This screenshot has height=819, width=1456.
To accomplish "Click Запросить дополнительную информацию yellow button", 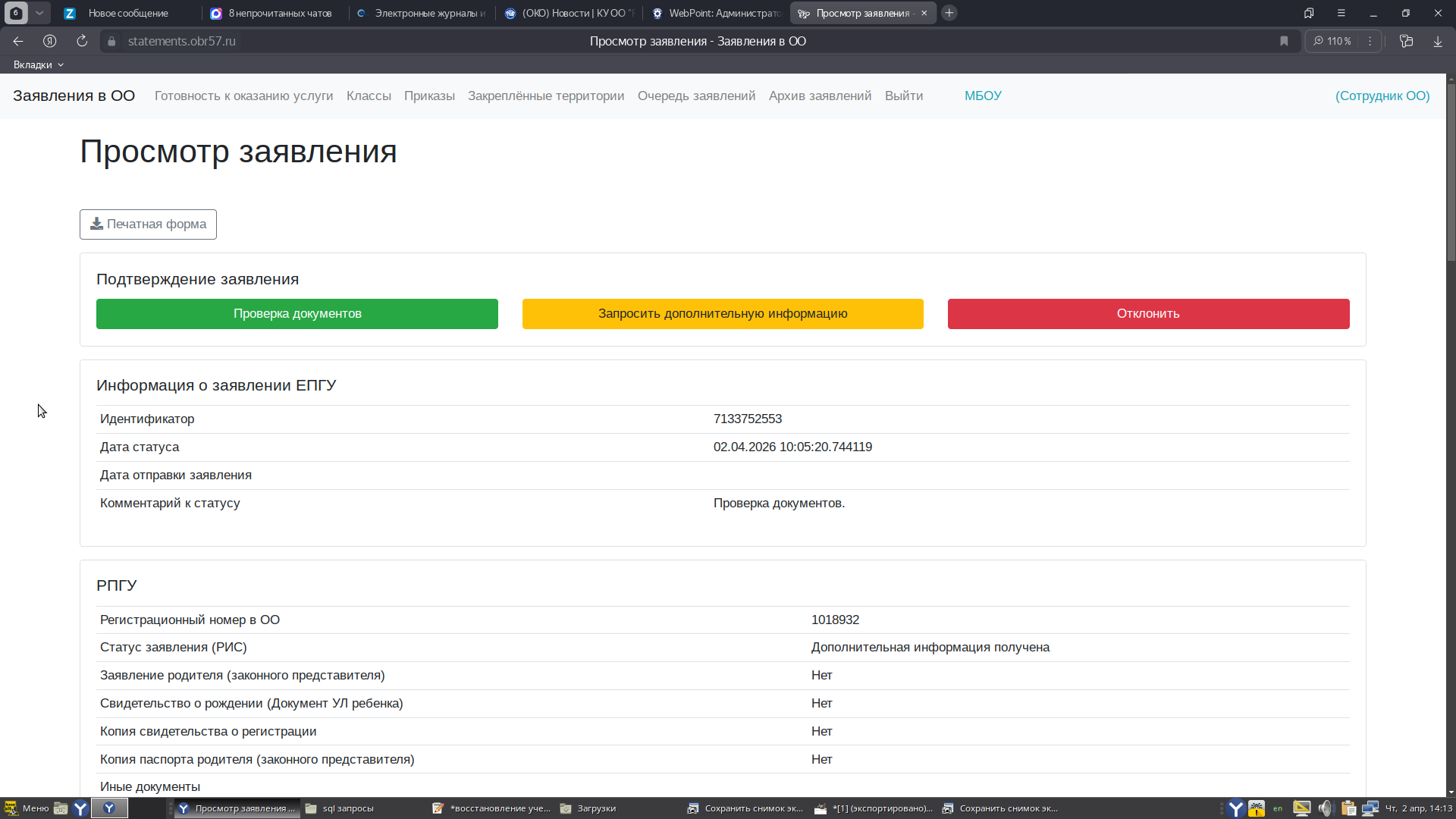I will (x=723, y=314).
